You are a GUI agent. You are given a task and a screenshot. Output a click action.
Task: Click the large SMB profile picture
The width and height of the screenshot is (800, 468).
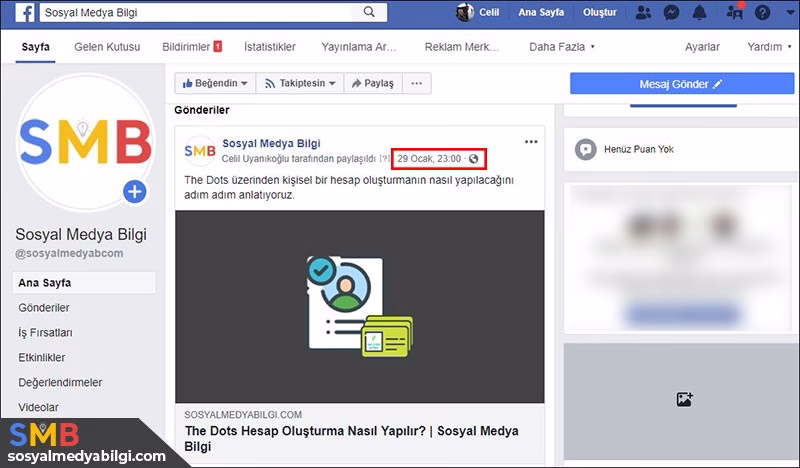85,142
